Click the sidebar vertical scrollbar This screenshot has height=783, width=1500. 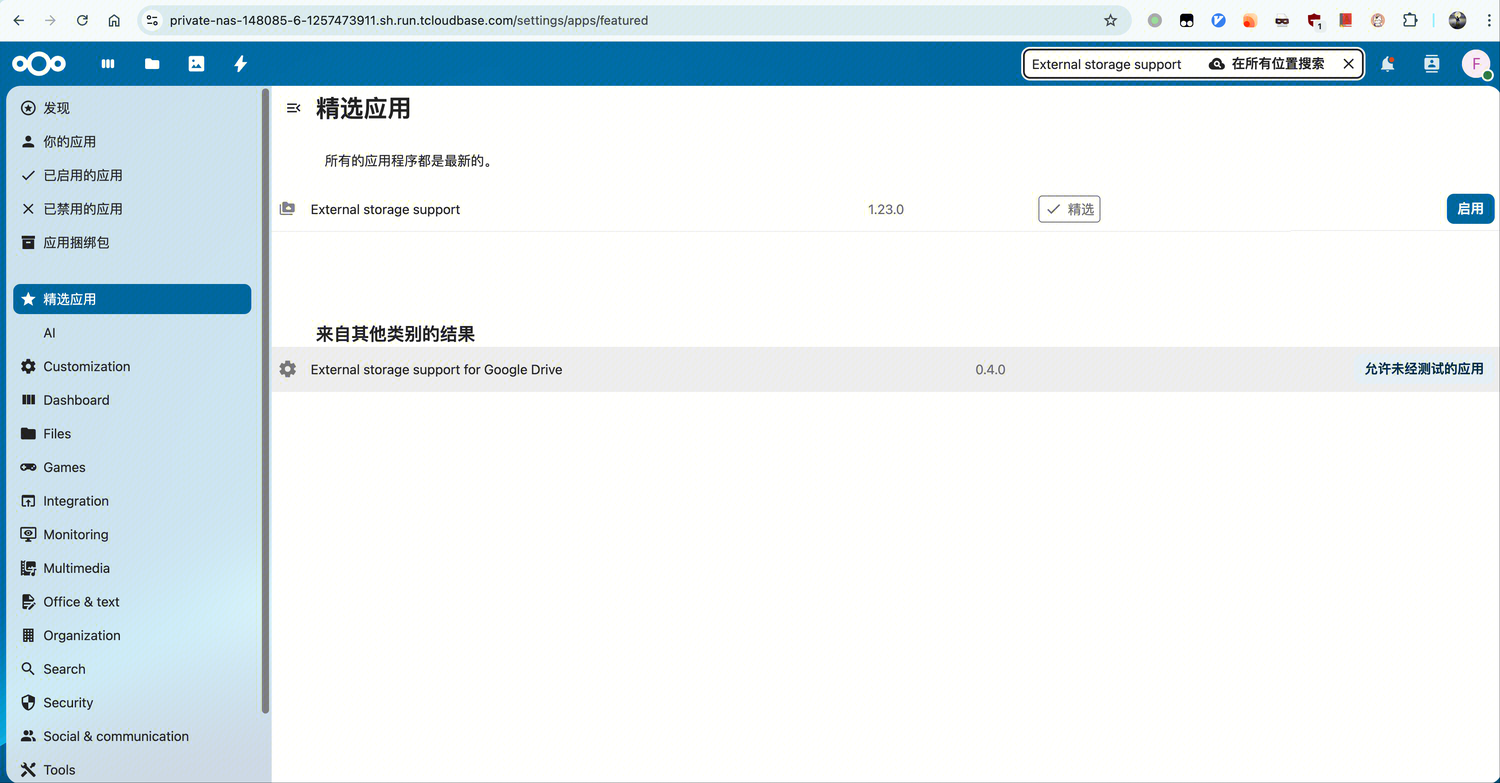click(265, 400)
